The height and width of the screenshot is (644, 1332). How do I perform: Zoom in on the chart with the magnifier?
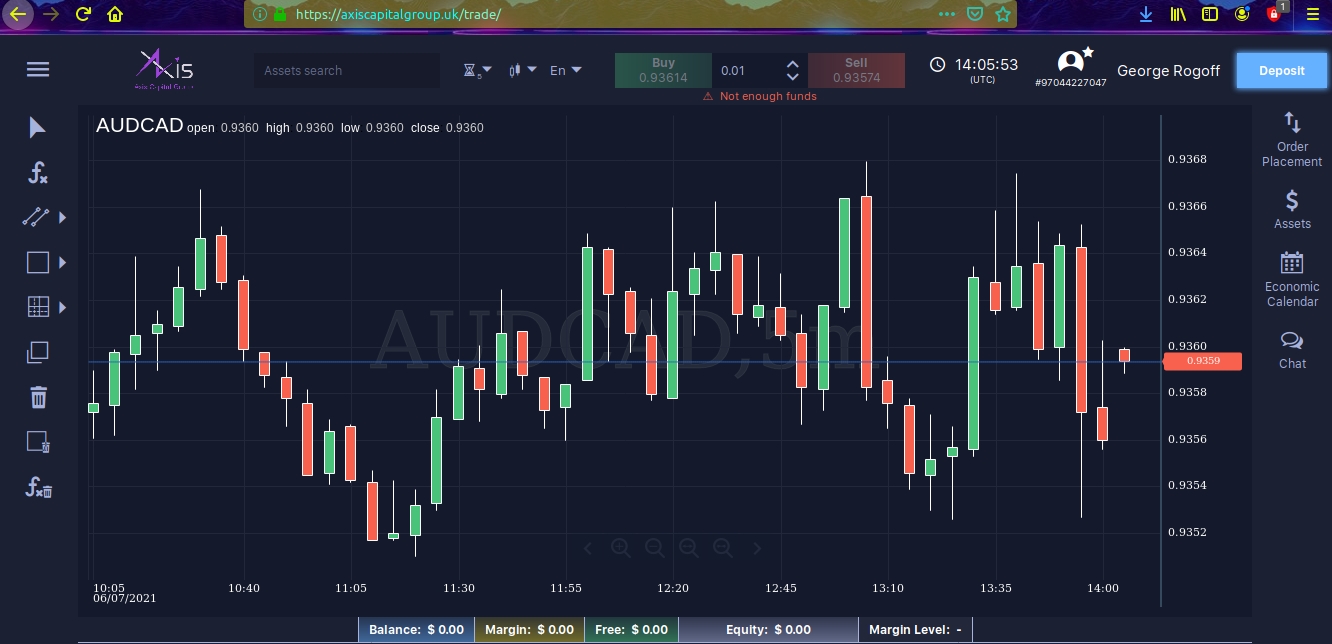coord(621,548)
